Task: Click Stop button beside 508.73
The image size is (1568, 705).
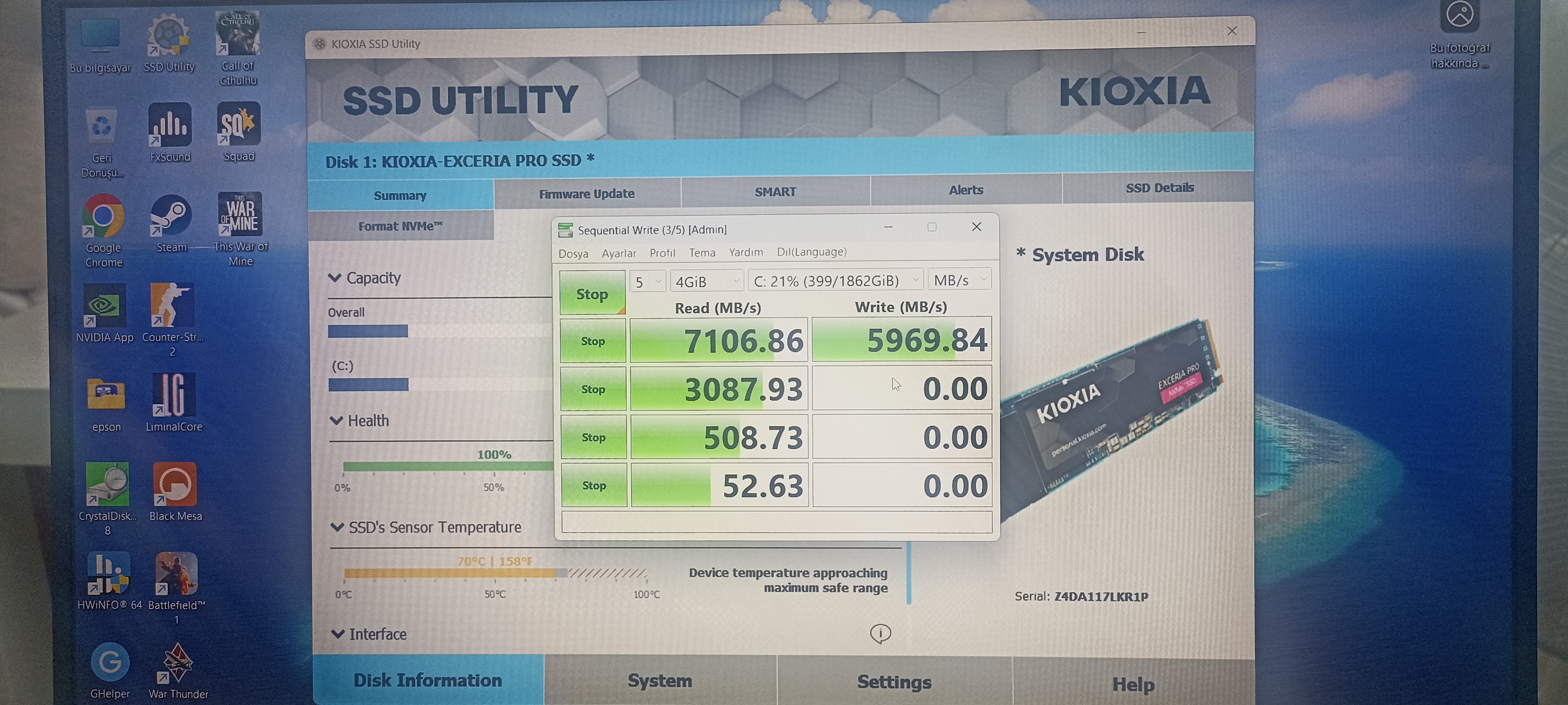Action: (x=594, y=437)
